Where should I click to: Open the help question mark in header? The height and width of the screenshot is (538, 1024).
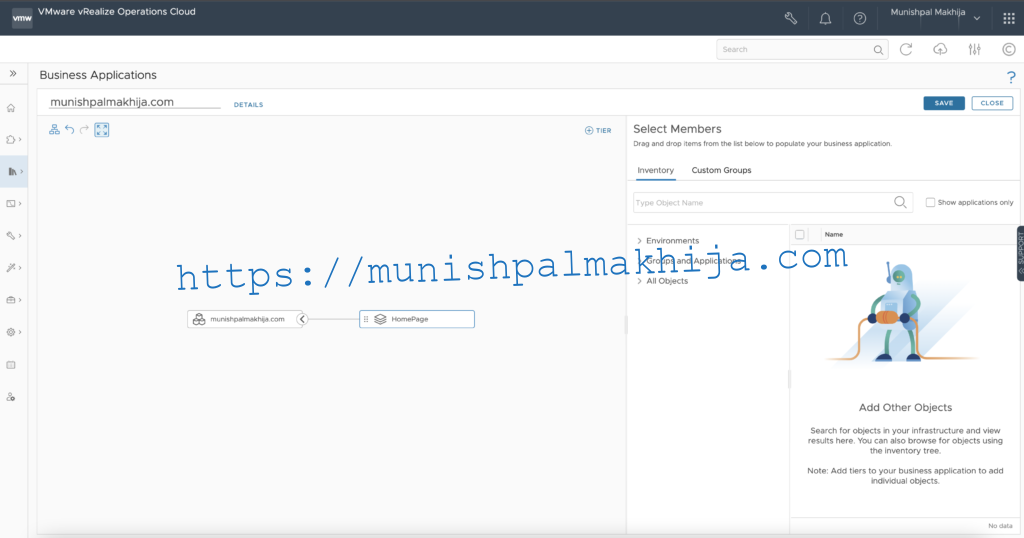pos(860,18)
